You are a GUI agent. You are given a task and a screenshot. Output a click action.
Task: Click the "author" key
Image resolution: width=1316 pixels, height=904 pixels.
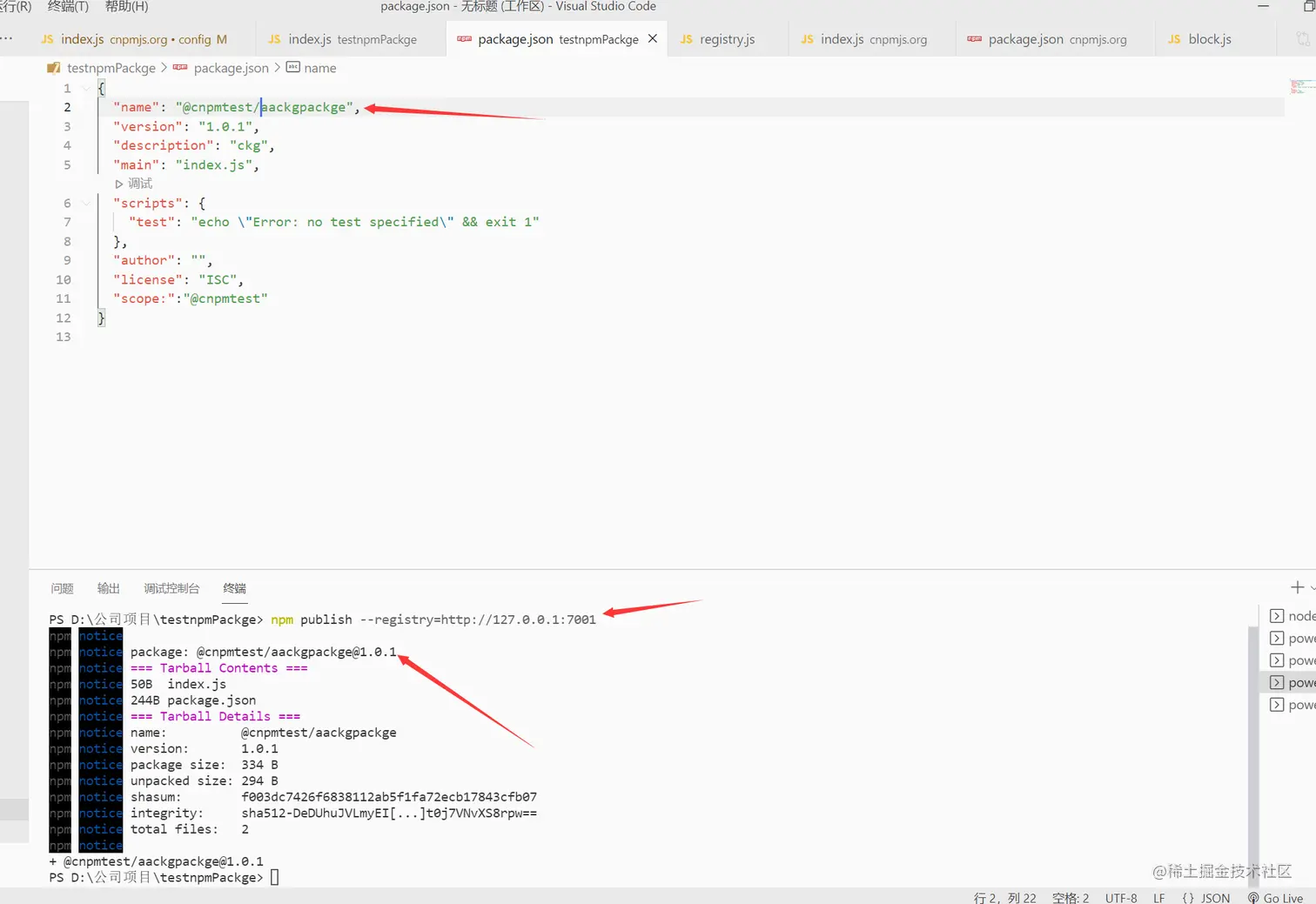[x=144, y=260]
